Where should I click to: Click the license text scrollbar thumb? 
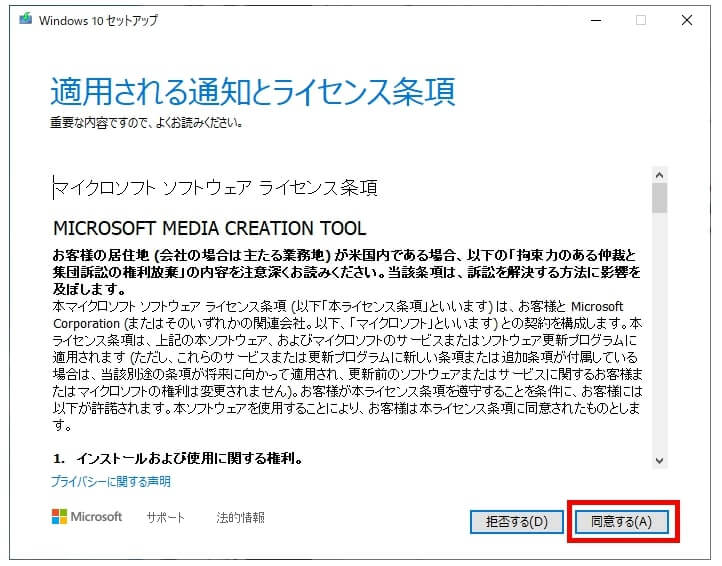[659, 198]
